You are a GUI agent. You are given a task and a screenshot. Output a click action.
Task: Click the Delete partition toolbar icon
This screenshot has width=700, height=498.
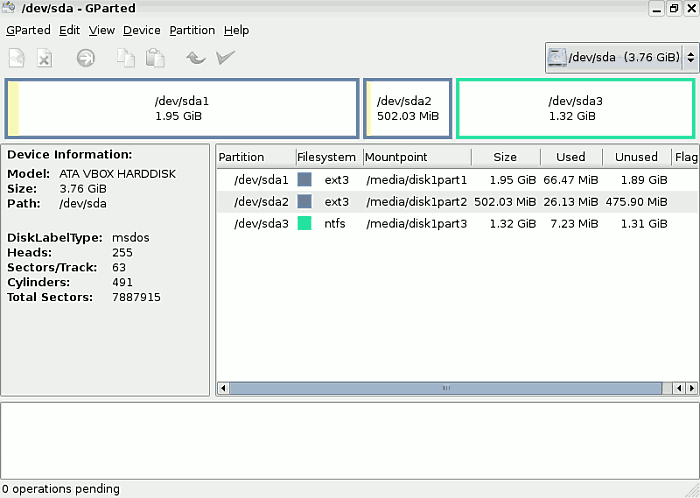[45, 58]
